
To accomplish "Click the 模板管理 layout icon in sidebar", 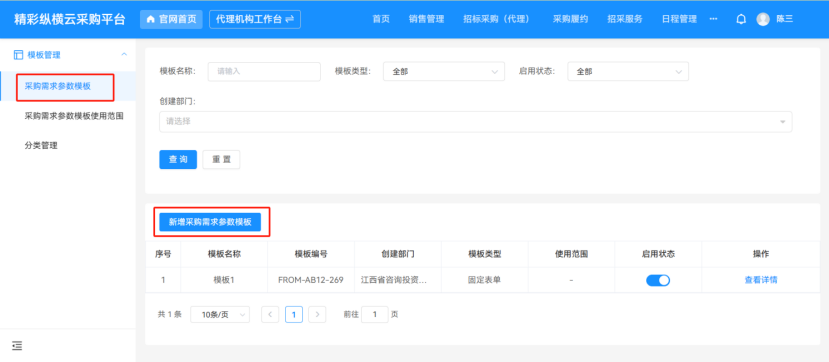I will coord(19,54).
